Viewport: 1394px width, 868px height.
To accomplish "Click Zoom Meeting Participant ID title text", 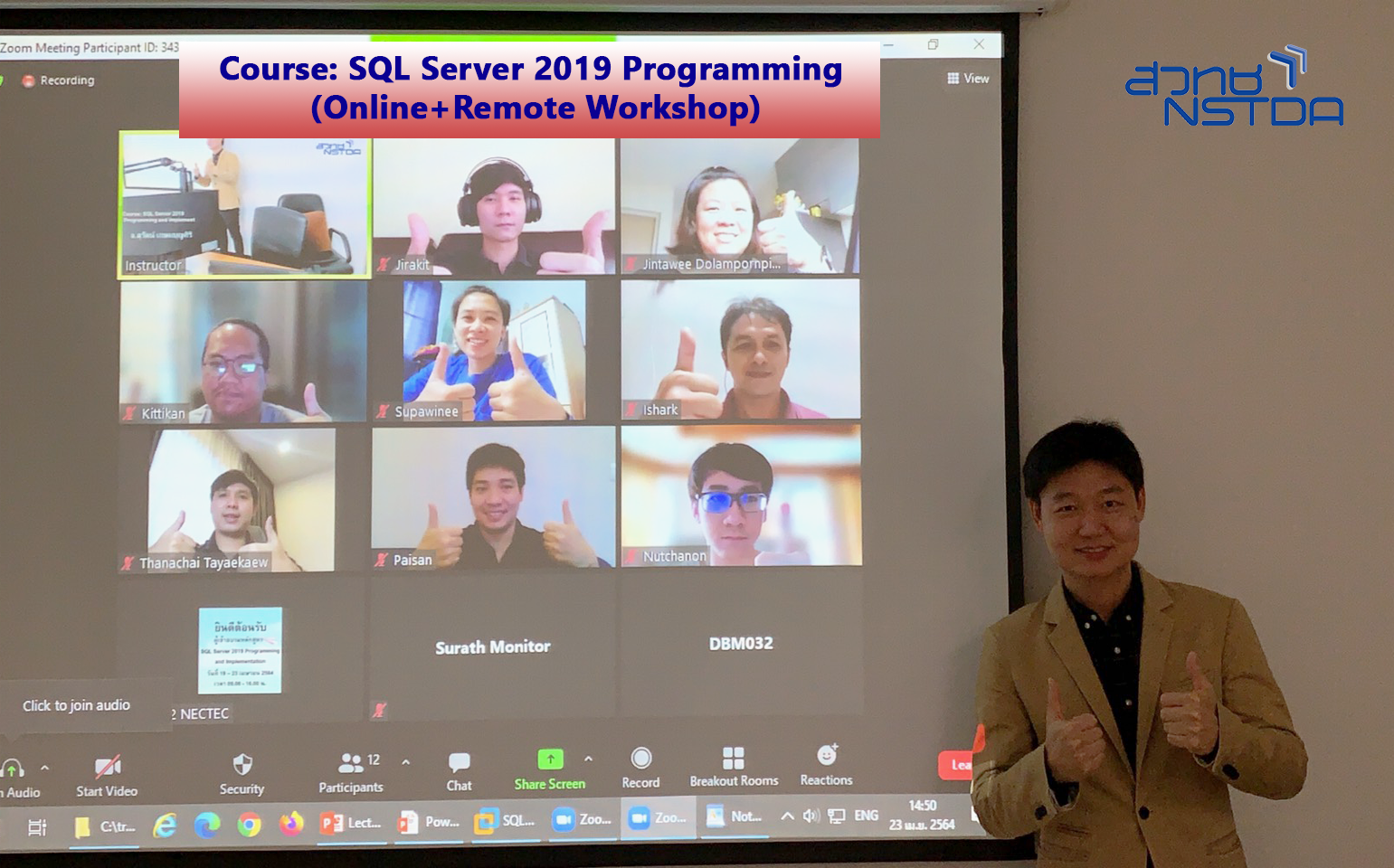I will (x=90, y=47).
